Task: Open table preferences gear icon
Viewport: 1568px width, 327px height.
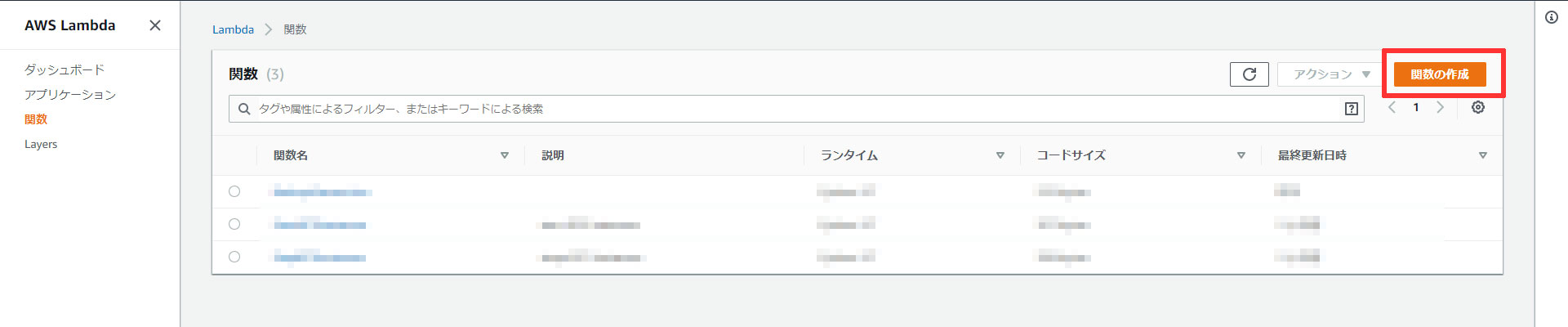Action: pyautogui.click(x=1477, y=108)
